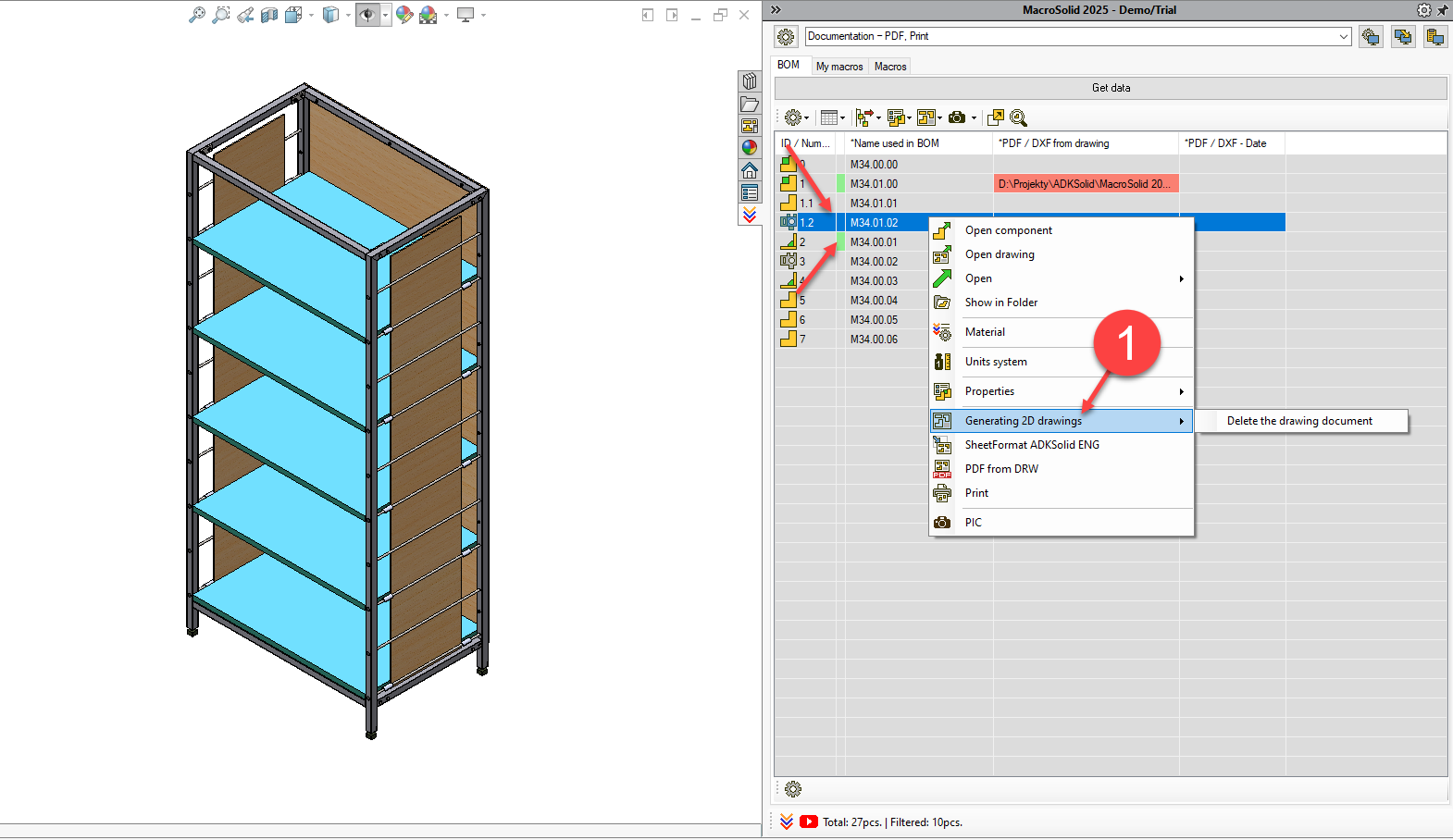Click the *PDF / DXF - Date column header
The height and width of the screenshot is (840, 1453).
1232,143
